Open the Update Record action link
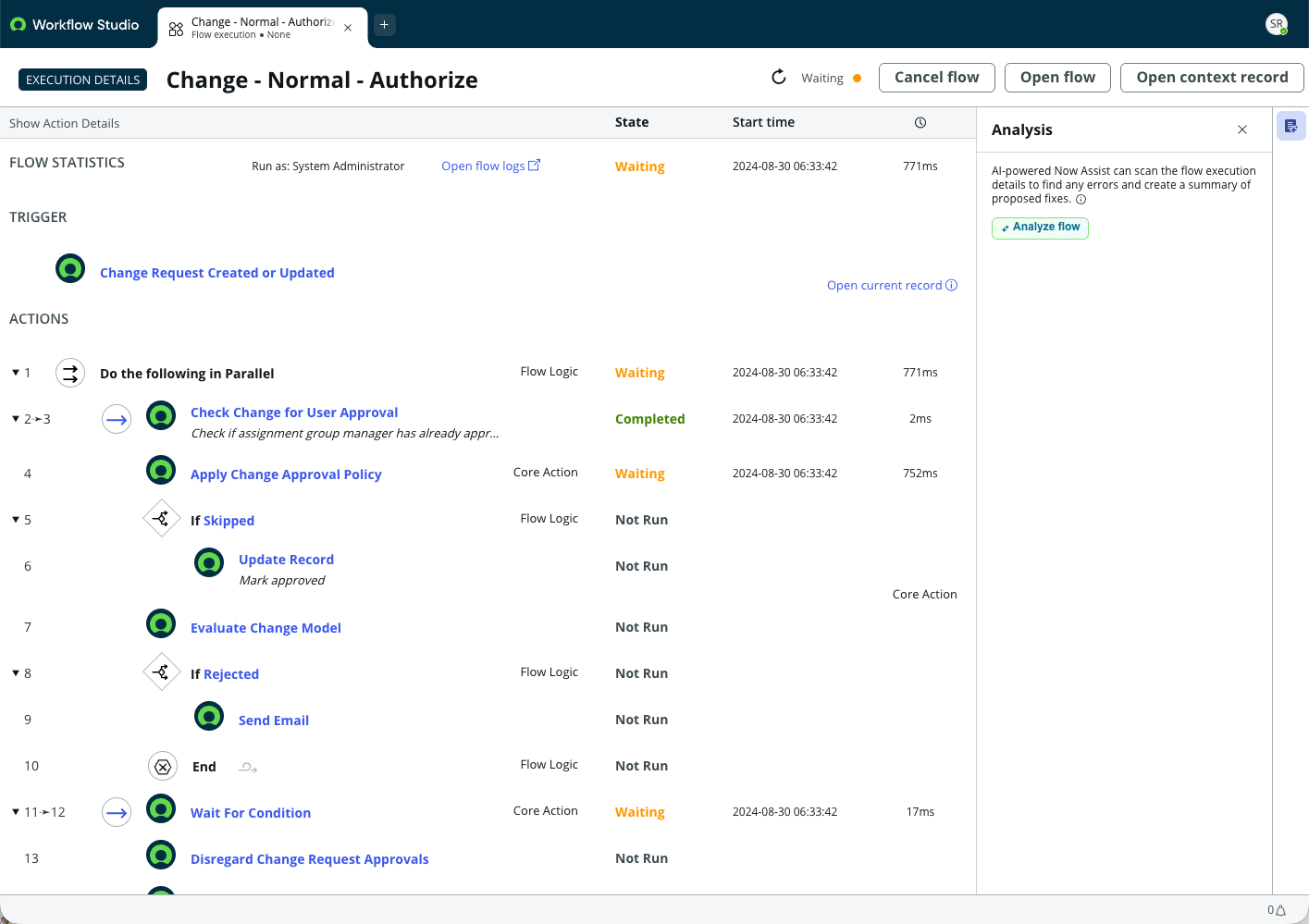The image size is (1309, 924). pyautogui.click(x=286, y=560)
